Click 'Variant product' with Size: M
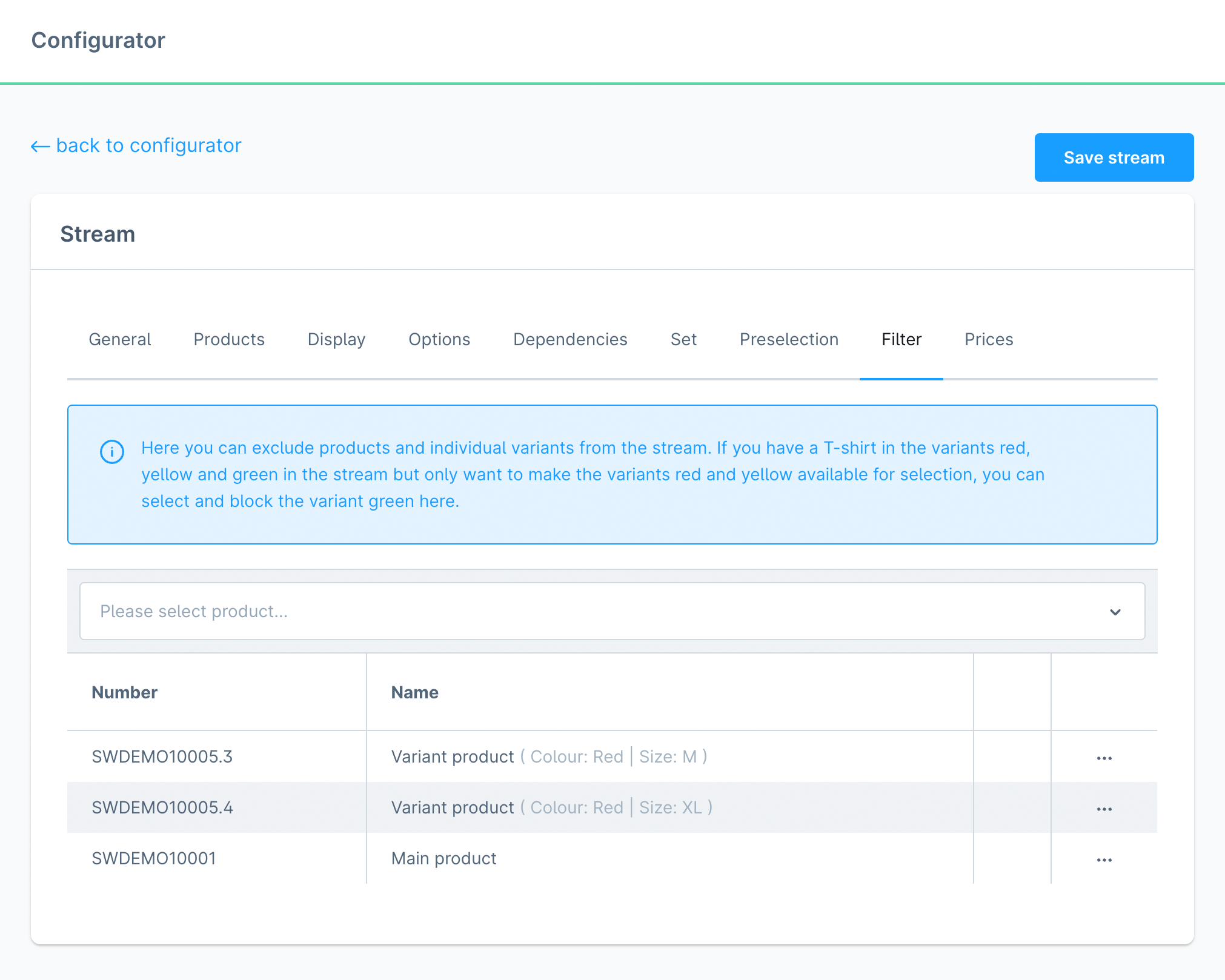This screenshot has width=1225, height=980. point(453,757)
